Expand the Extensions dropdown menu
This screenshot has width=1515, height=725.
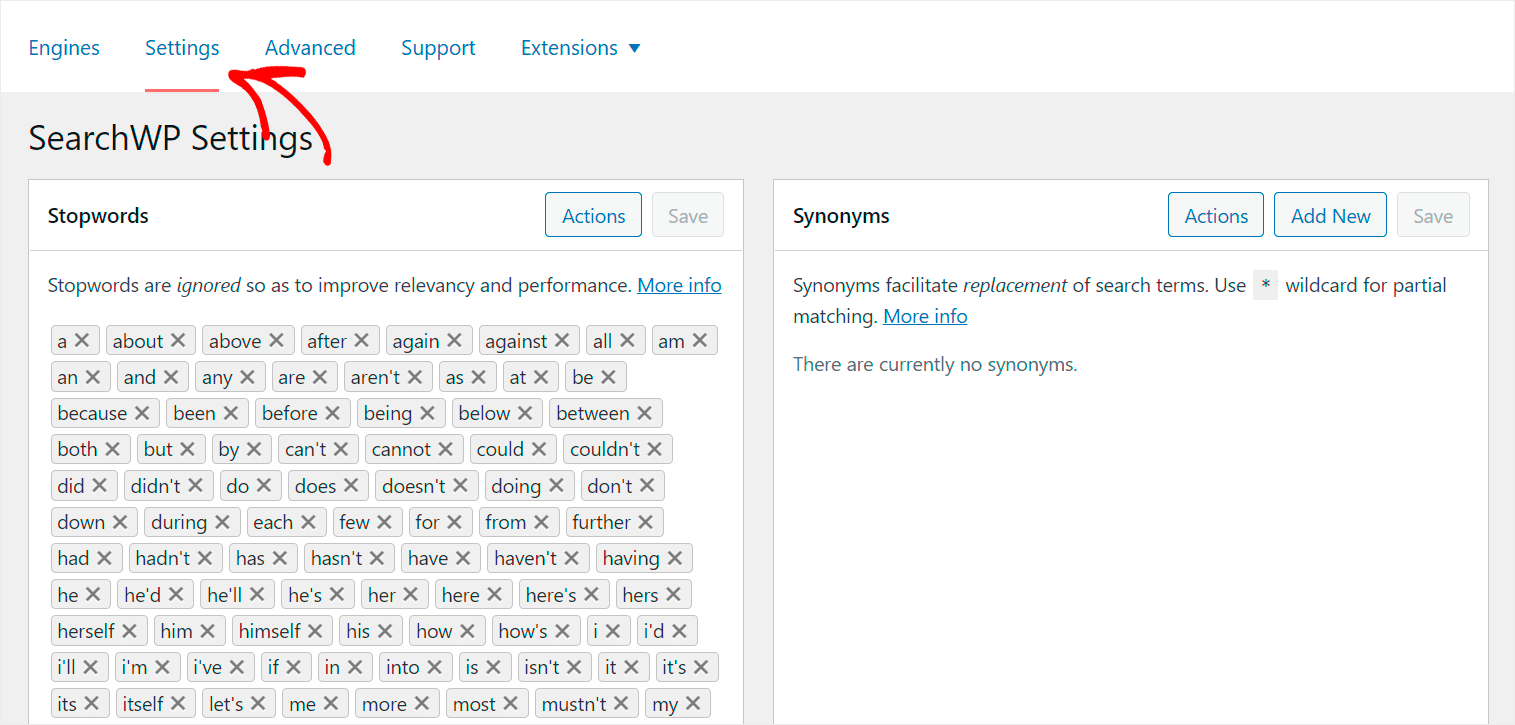point(581,48)
